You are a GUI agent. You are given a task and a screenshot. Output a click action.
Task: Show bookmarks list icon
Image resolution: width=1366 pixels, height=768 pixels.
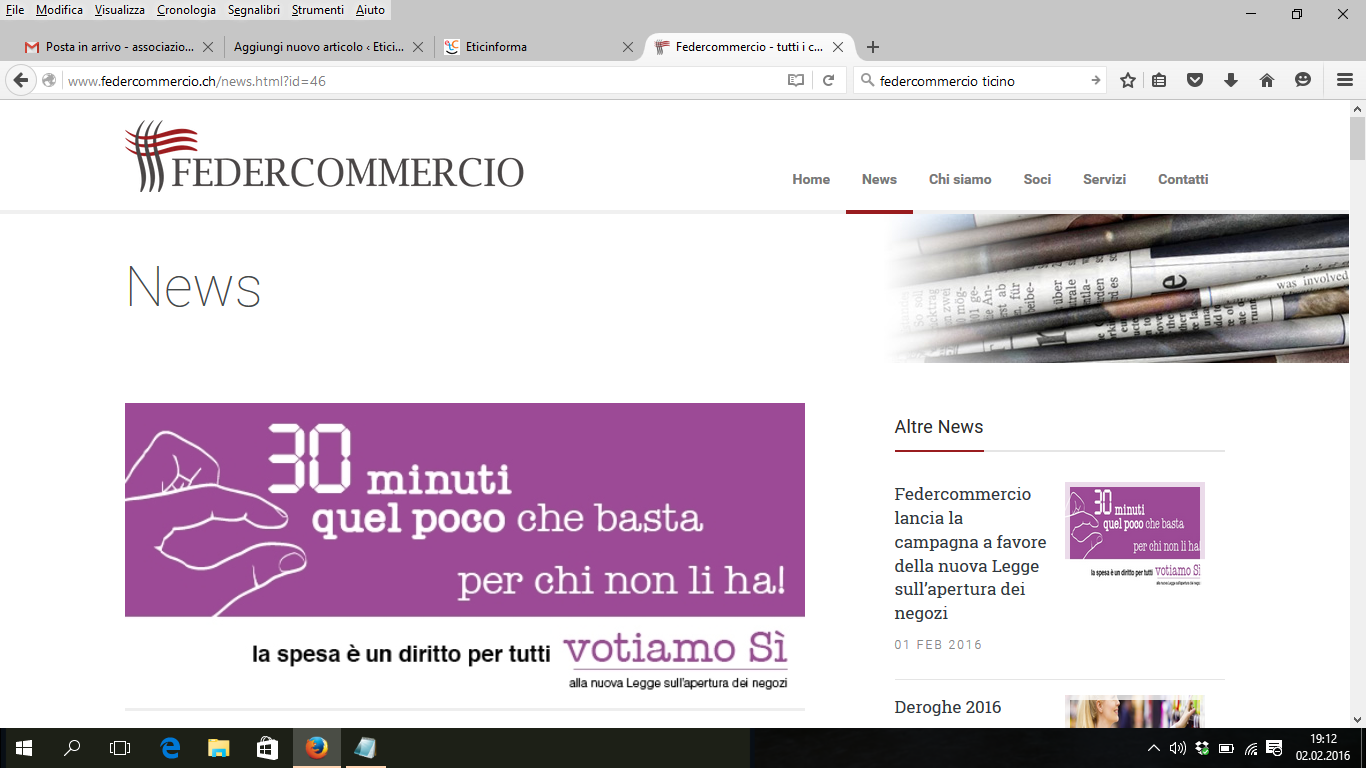click(1159, 81)
